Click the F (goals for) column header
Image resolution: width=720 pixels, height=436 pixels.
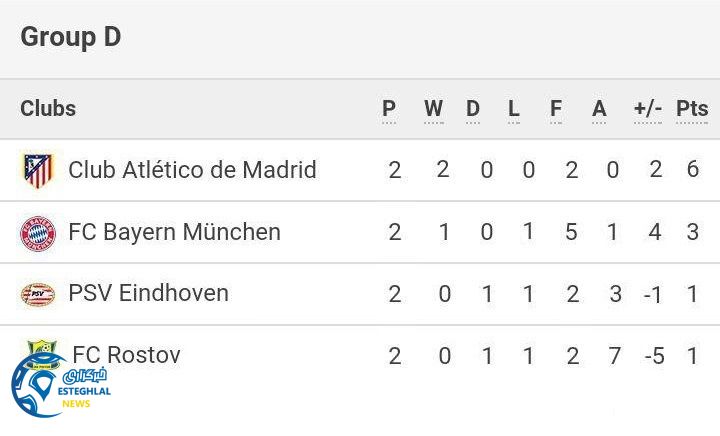click(x=556, y=109)
